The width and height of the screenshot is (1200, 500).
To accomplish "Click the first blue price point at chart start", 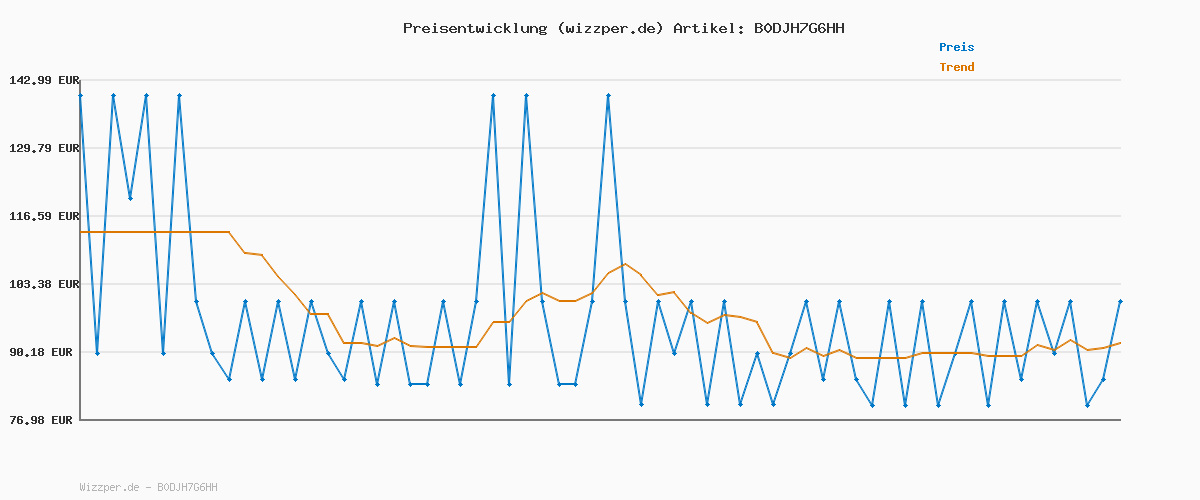I will pos(81,95).
